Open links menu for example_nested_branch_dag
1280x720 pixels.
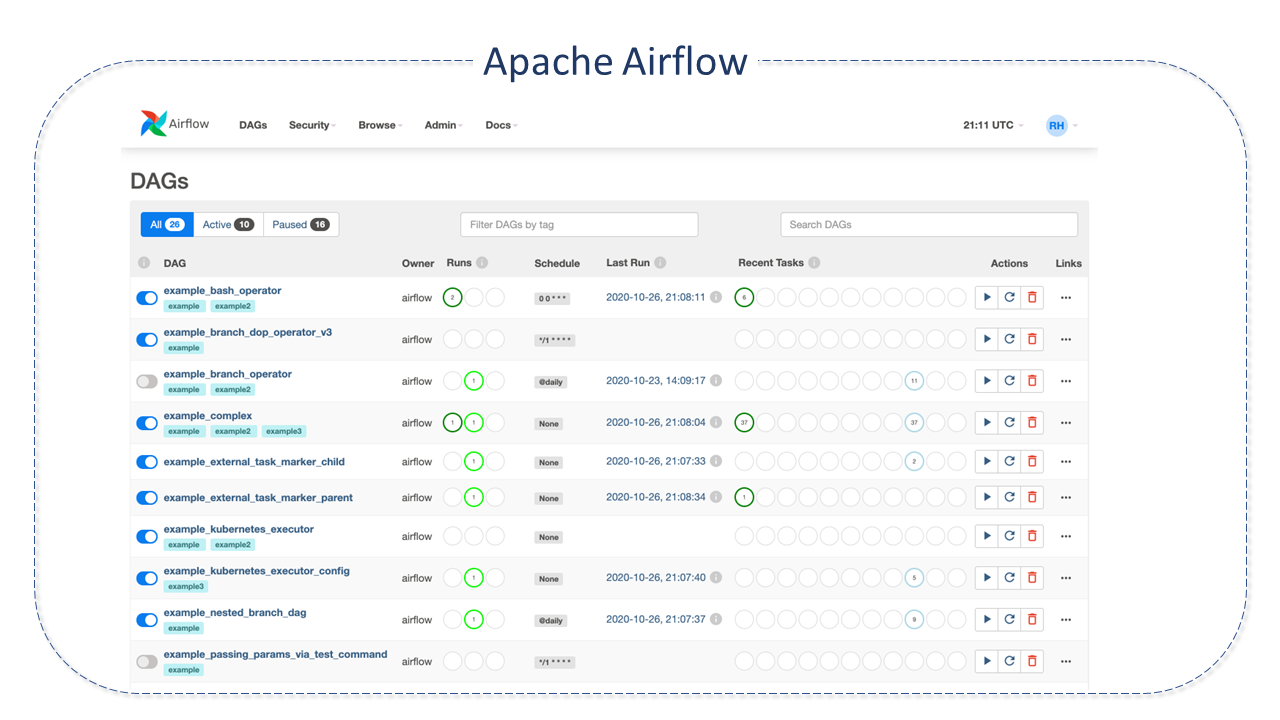click(x=1066, y=619)
